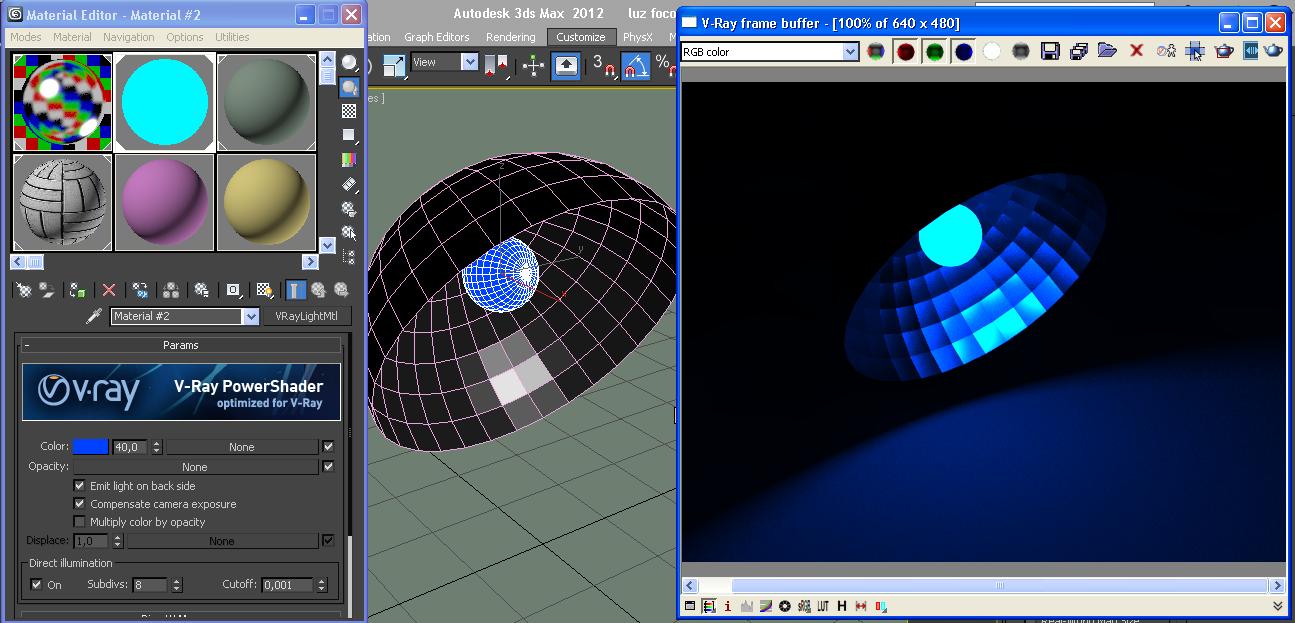Select yellow material sample slot
The width and height of the screenshot is (1295, 623).
click(266, 202)
